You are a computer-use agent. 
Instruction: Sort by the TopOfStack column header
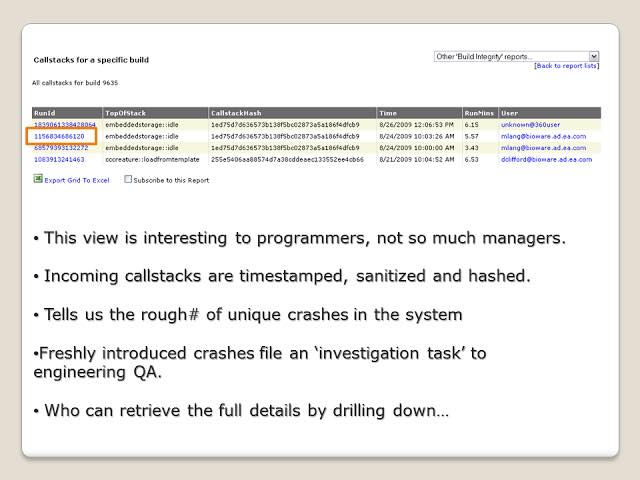click(124, 113)
